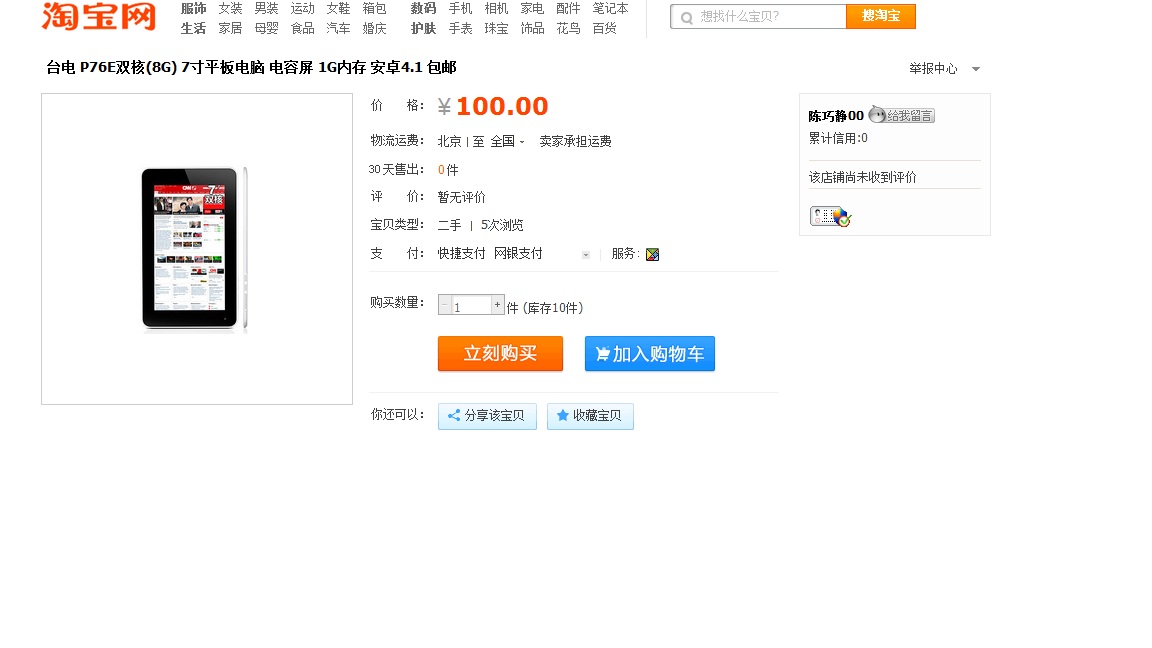Open 举报中心 dropdown arrow
The image size is (1152, 648).
(x=976, y=69)
